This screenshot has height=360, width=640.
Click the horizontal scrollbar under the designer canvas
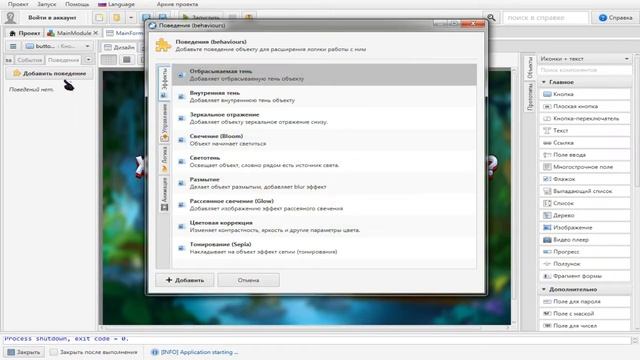[x=304, y=328]
